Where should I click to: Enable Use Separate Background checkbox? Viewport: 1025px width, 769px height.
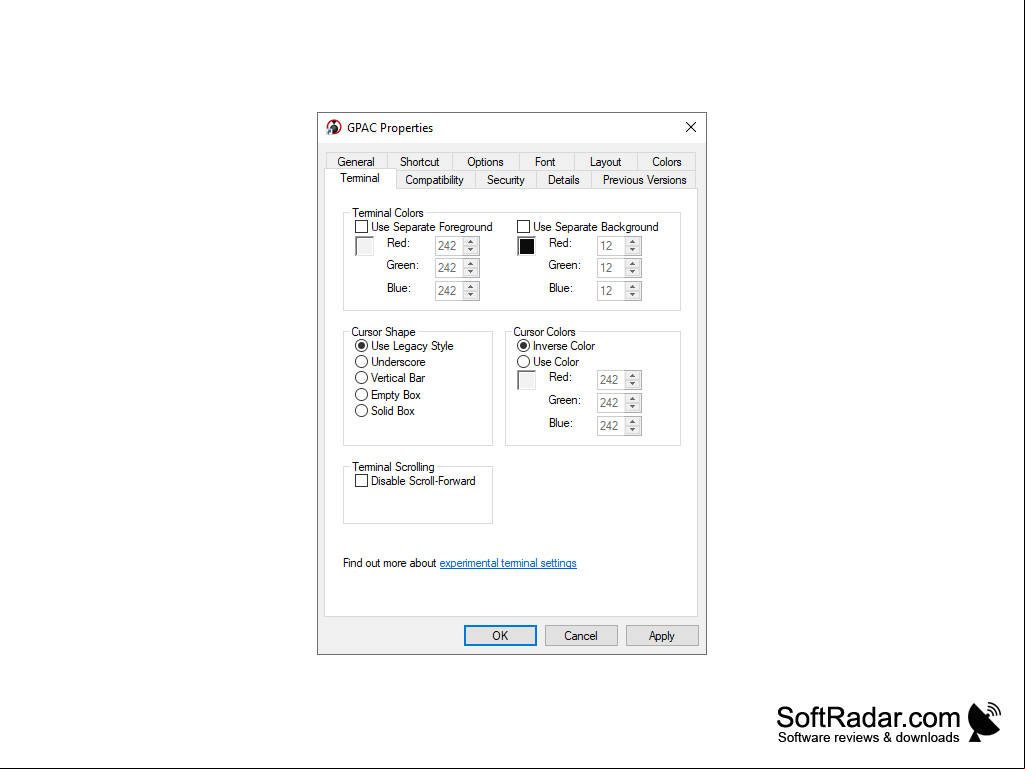click(524, 227)
